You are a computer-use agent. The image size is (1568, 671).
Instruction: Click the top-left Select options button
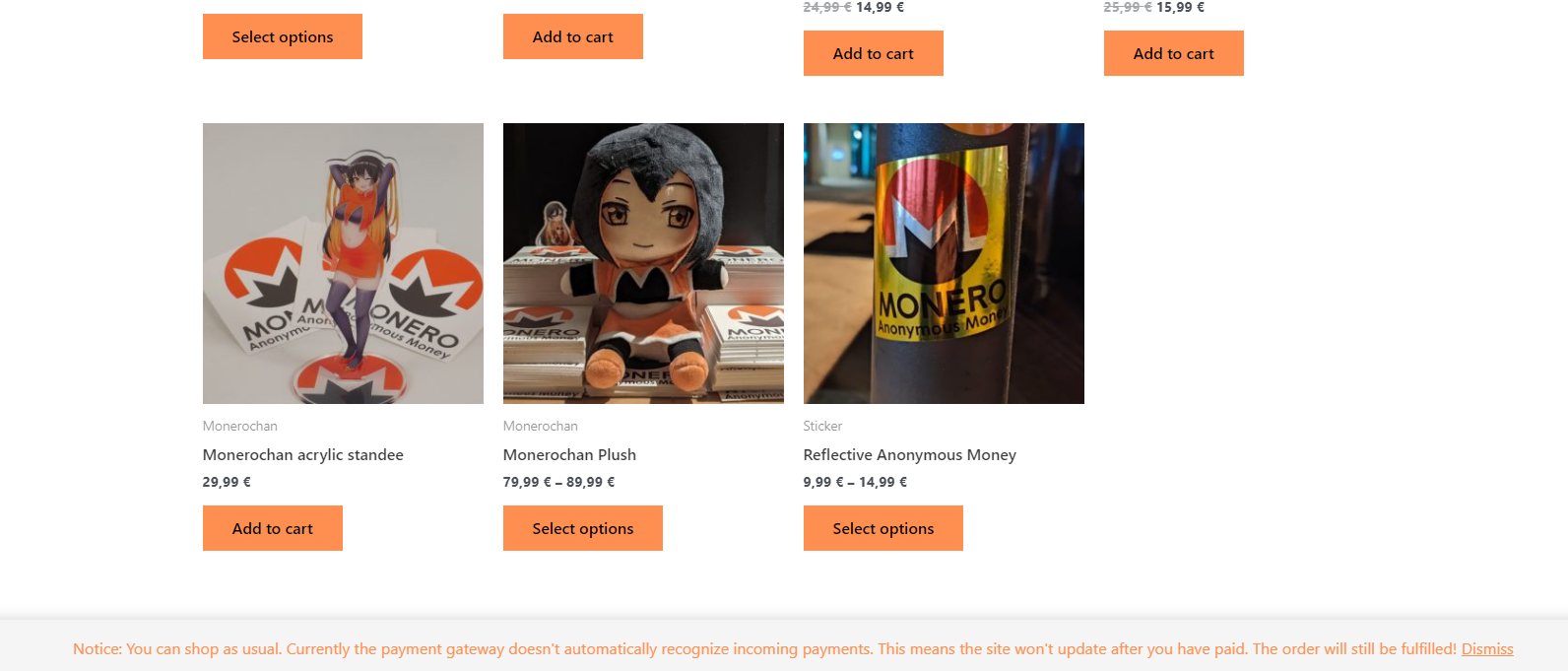pos(283,36)
